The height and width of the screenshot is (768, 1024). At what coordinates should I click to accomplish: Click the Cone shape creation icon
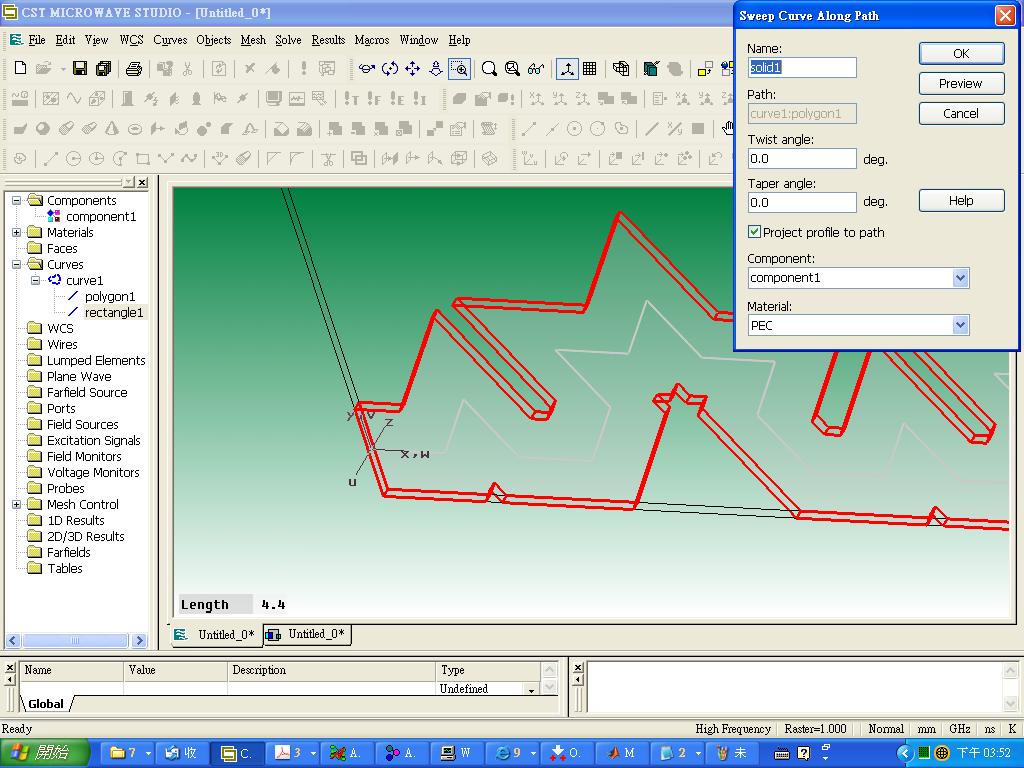(112, 129)
